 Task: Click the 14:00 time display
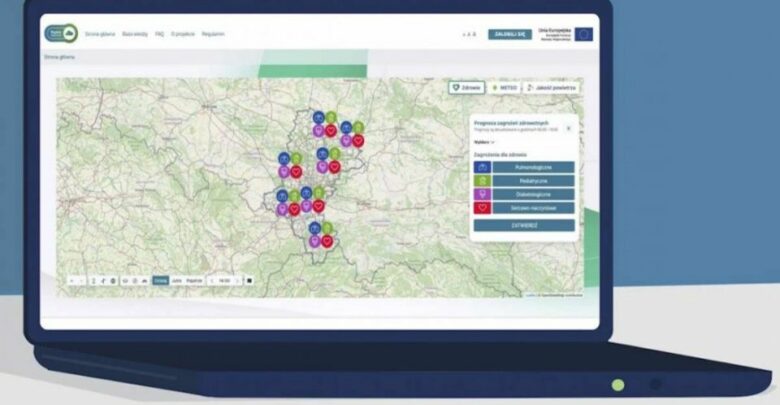point(225,281)
